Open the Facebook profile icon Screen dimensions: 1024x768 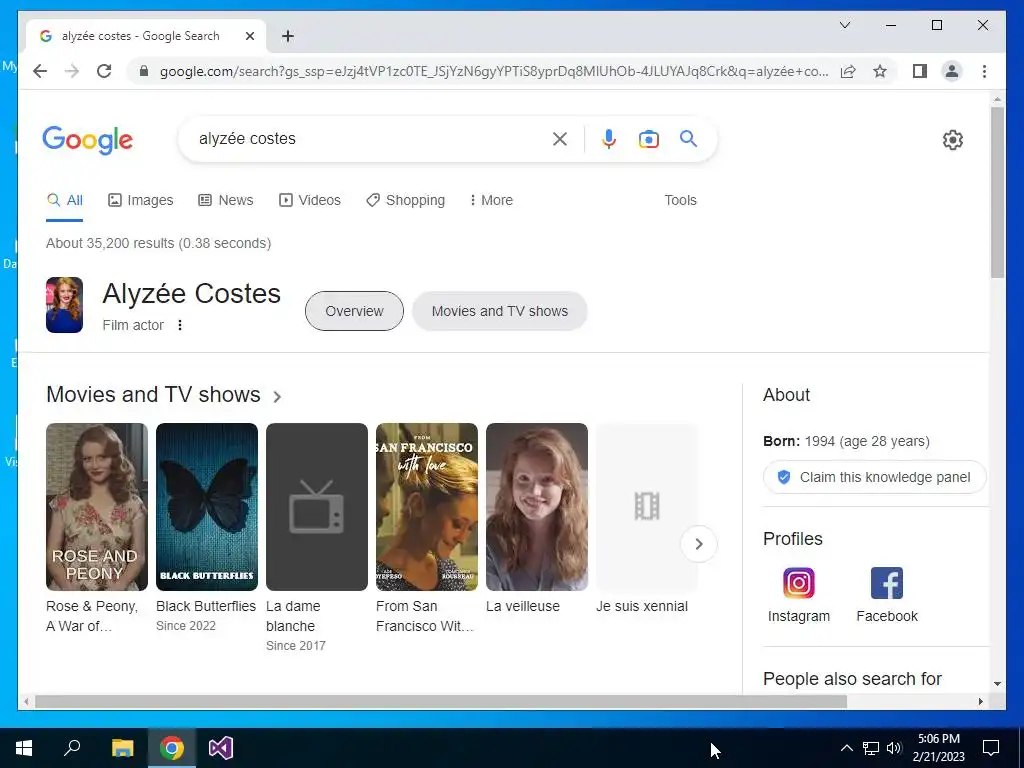(x=886, y=583)
